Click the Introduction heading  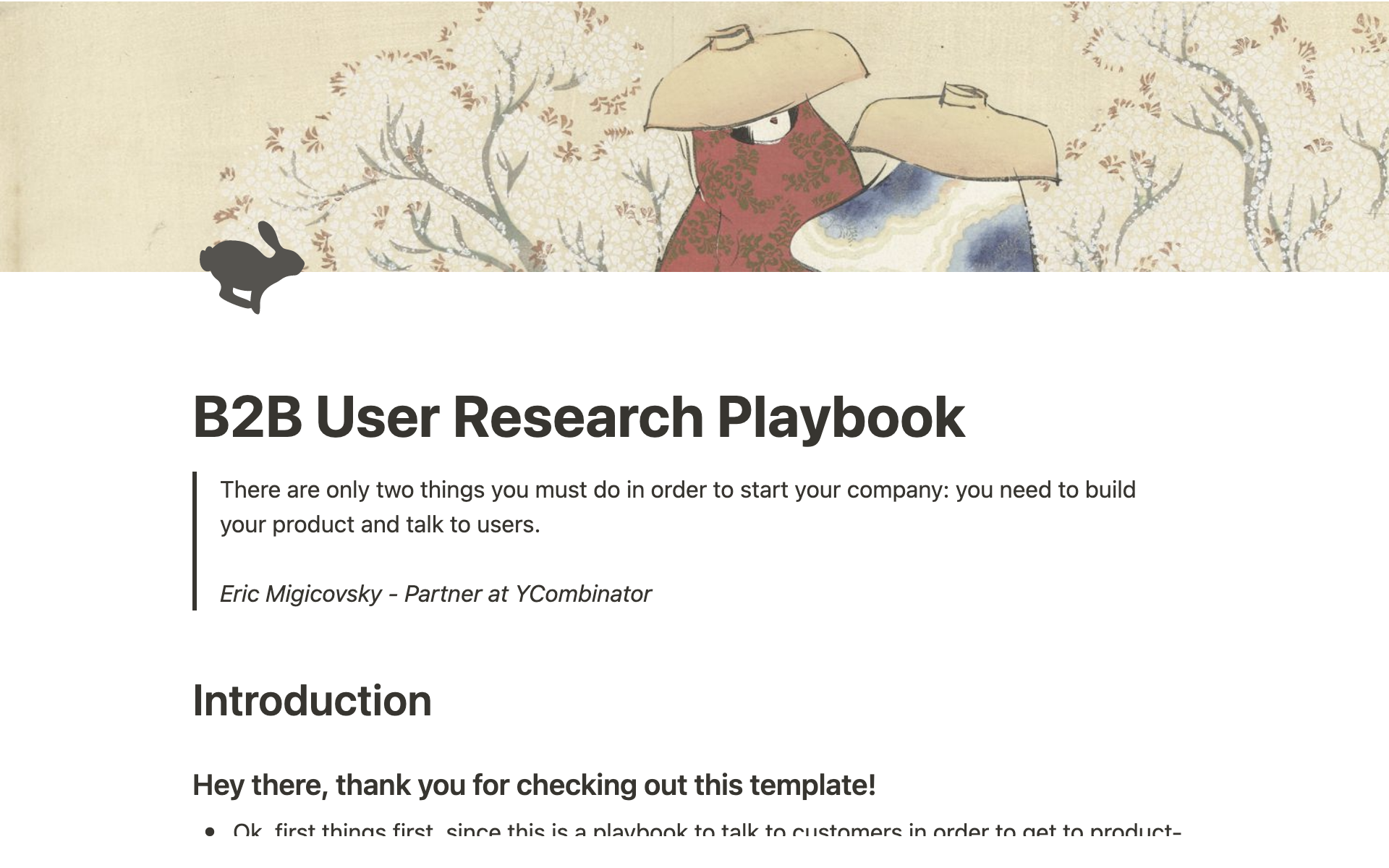coord(312,701)
